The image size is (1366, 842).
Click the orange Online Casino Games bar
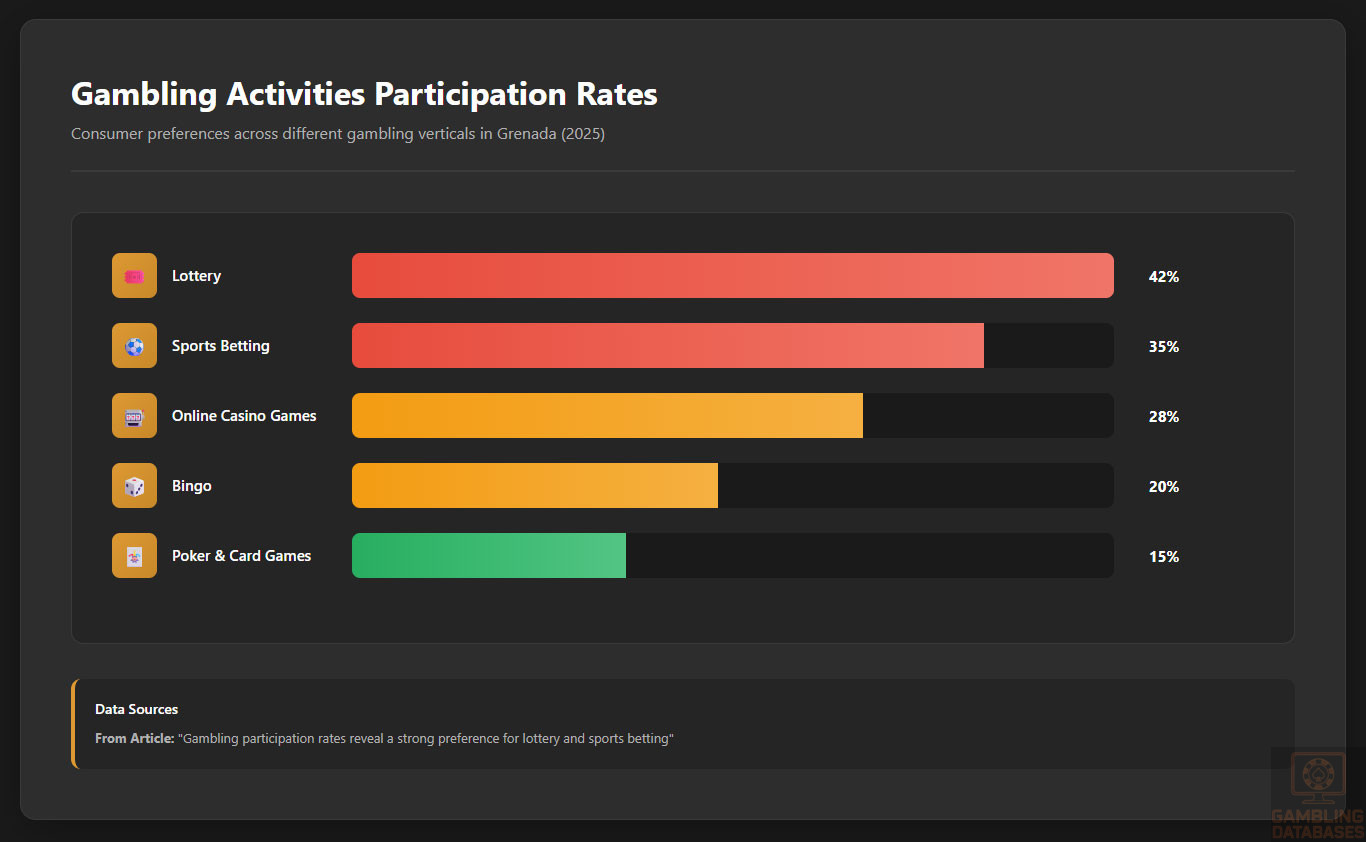click(607, 416)
